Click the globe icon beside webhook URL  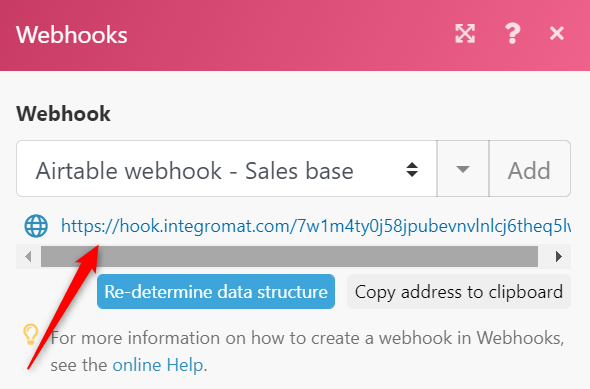pos(36,226)
